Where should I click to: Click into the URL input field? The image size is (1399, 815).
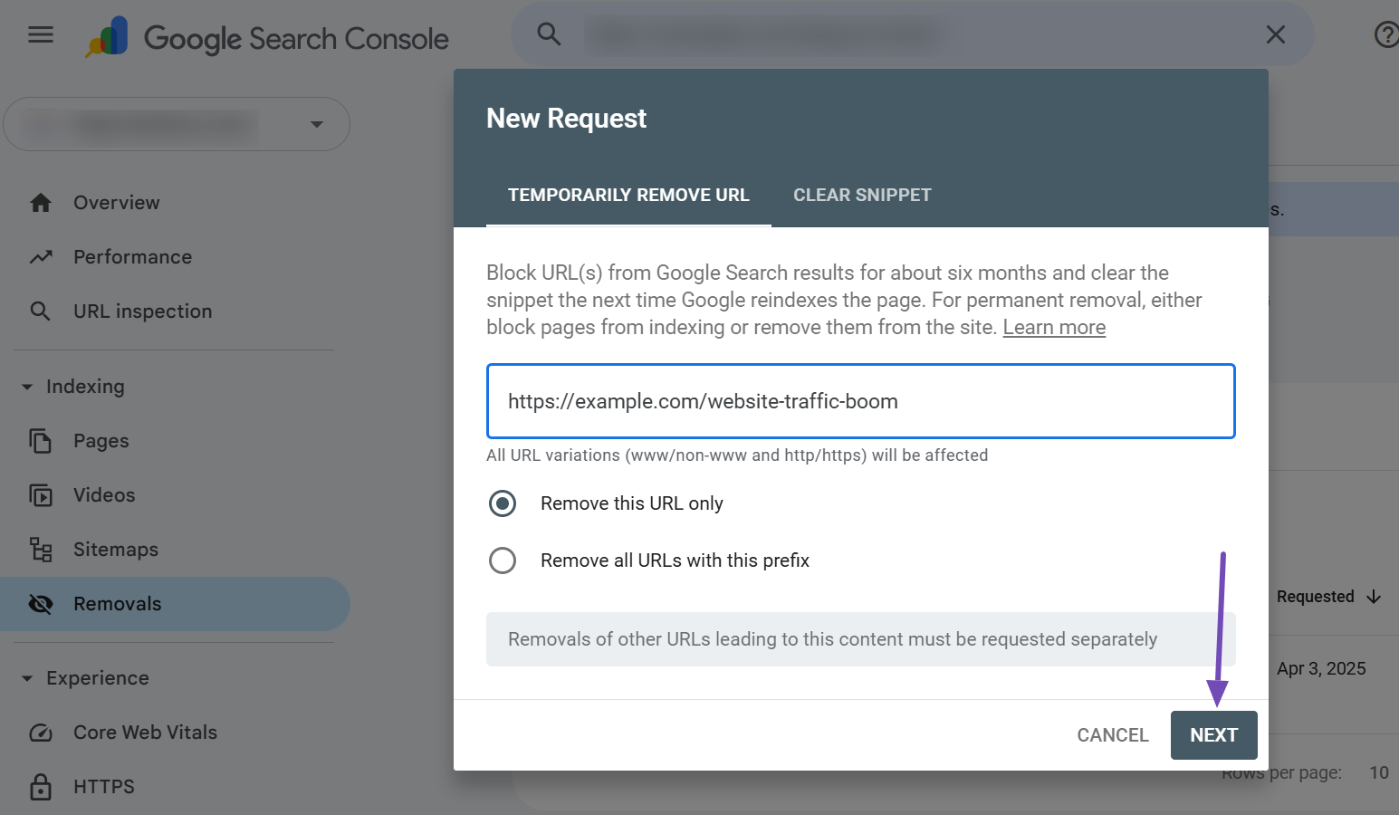pyautogui.click(x=860, y=401)
